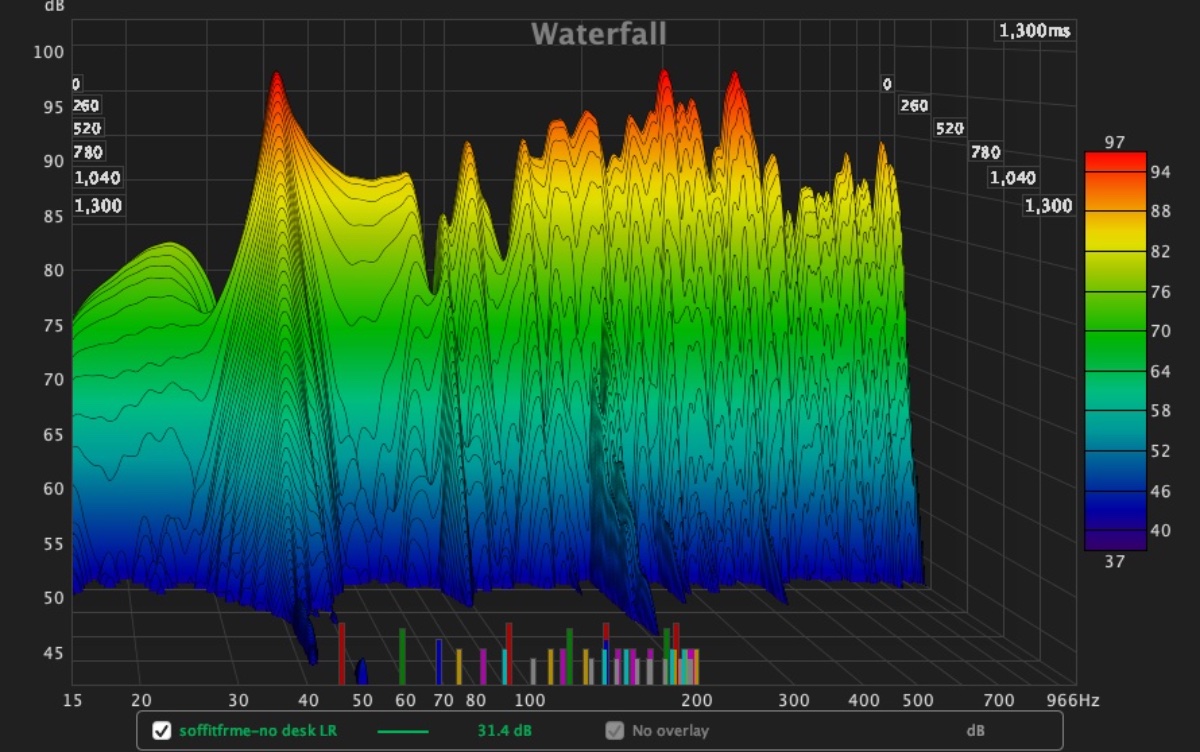Toggle the No overlay checkbox

[x=614, y=731]
